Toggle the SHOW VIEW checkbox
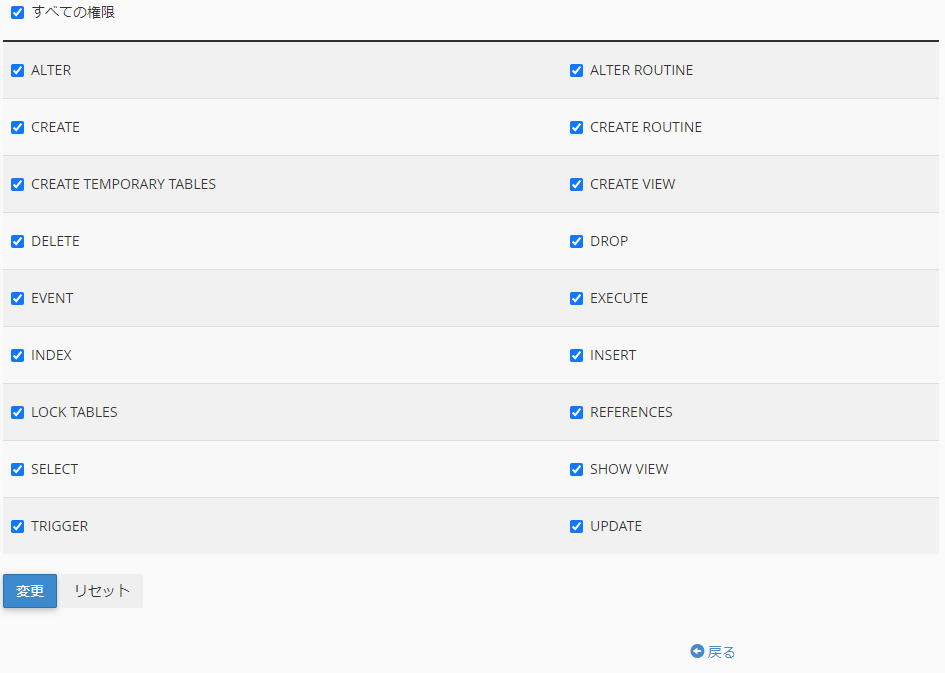945x673 pixels. (x=576, y=470)
